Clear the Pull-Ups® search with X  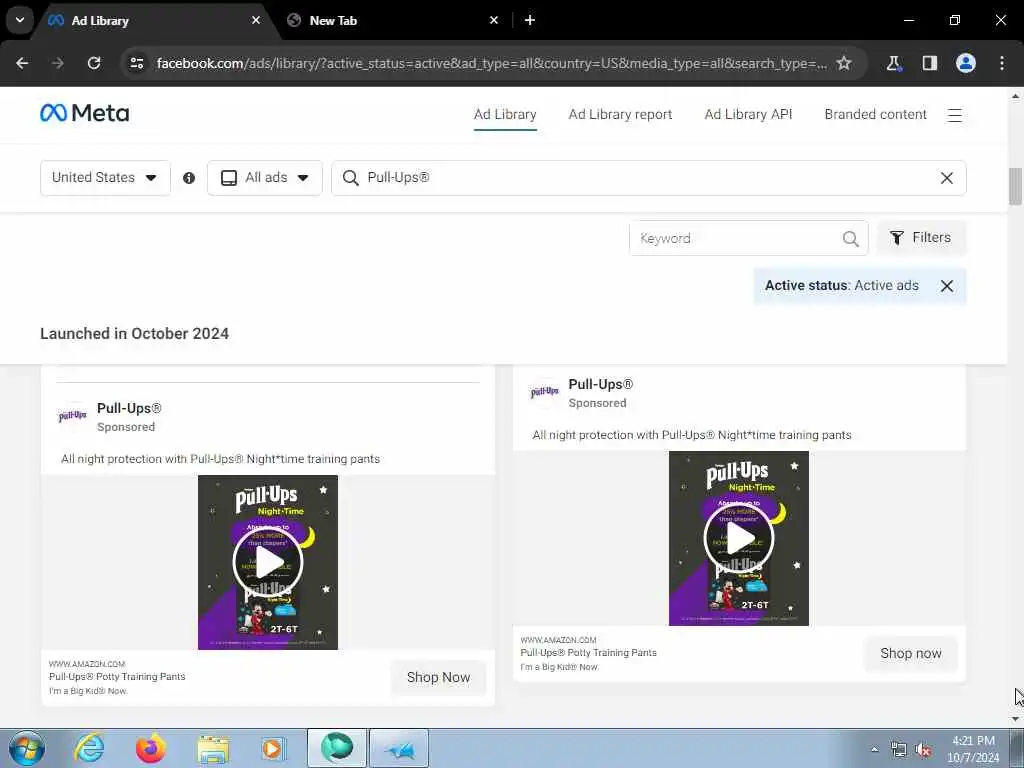coord(946,178)
